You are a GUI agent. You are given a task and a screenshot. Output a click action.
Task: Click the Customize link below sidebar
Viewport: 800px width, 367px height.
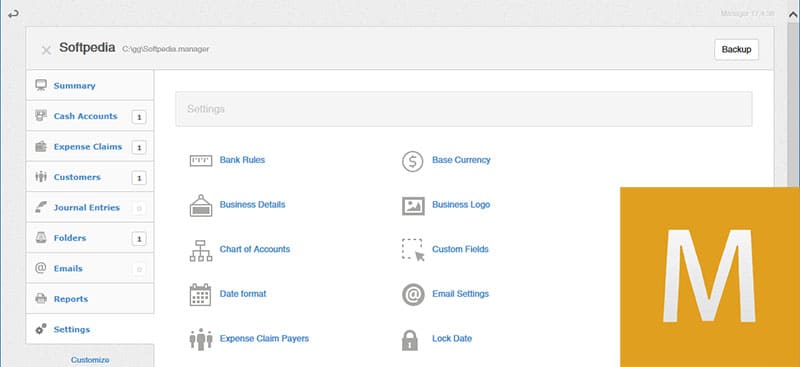point(90,360)
